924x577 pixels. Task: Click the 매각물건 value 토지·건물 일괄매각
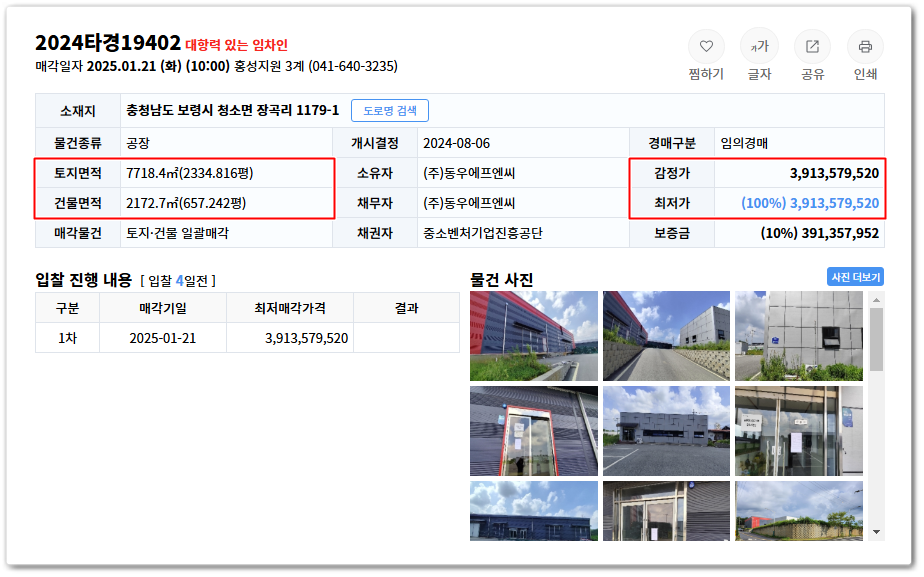(x=177, y=233)
